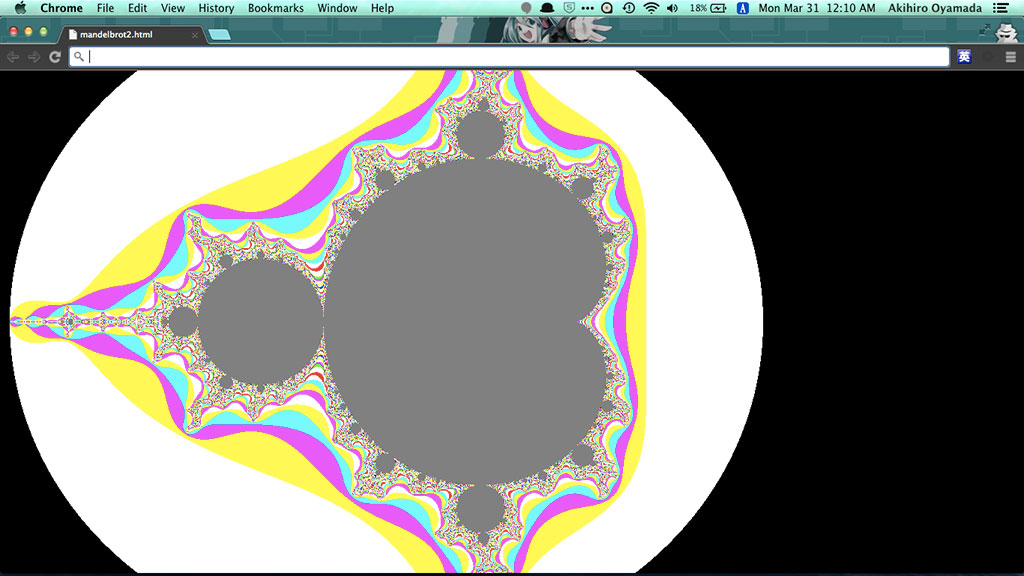Click the browser back arrow

pyautogui.click(x=13, y=57)
